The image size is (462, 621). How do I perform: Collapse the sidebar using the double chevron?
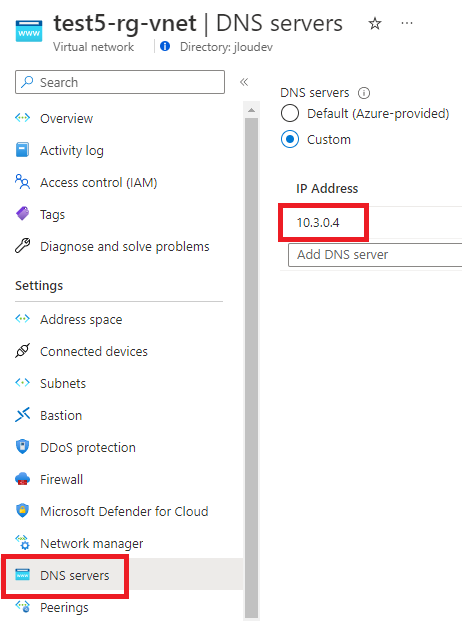(x=244, y=82)
